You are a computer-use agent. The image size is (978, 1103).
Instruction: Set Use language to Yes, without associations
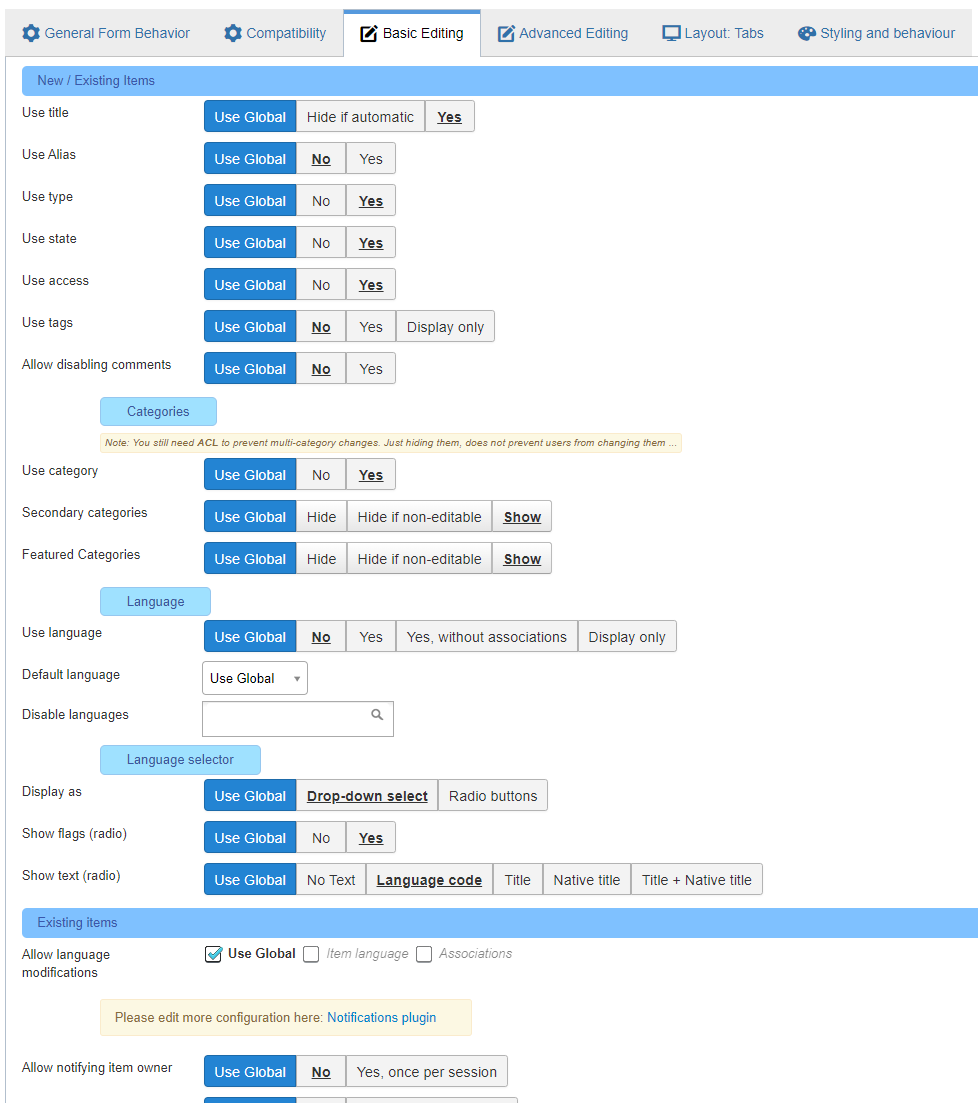[487, 637]
